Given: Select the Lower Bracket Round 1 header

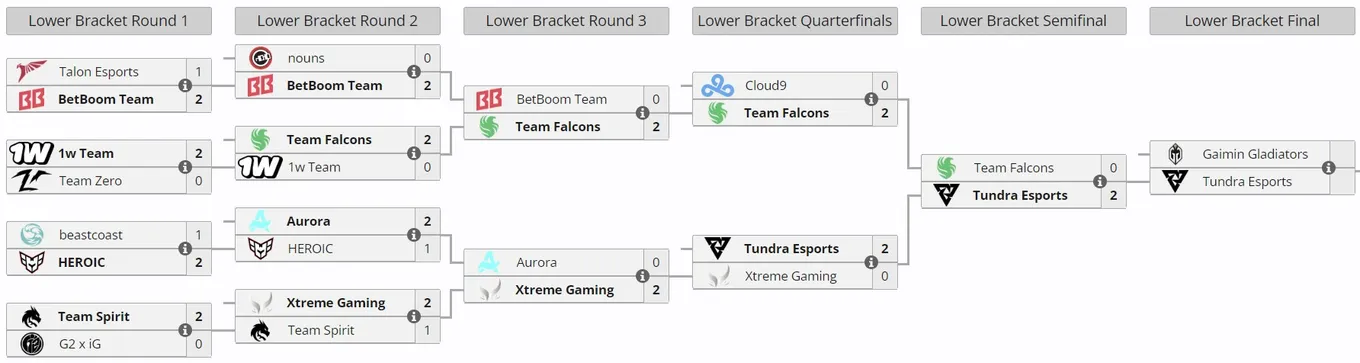Looking at the screenshot, I should (x=108, y=21).
